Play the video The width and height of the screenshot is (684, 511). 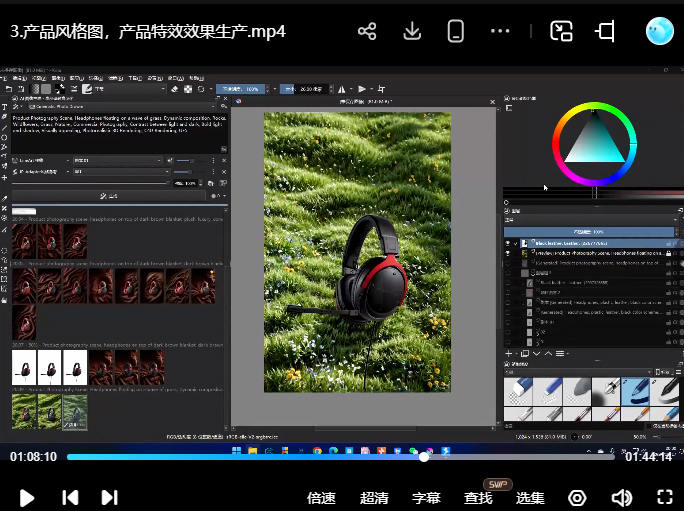click(x=27, y=497)
